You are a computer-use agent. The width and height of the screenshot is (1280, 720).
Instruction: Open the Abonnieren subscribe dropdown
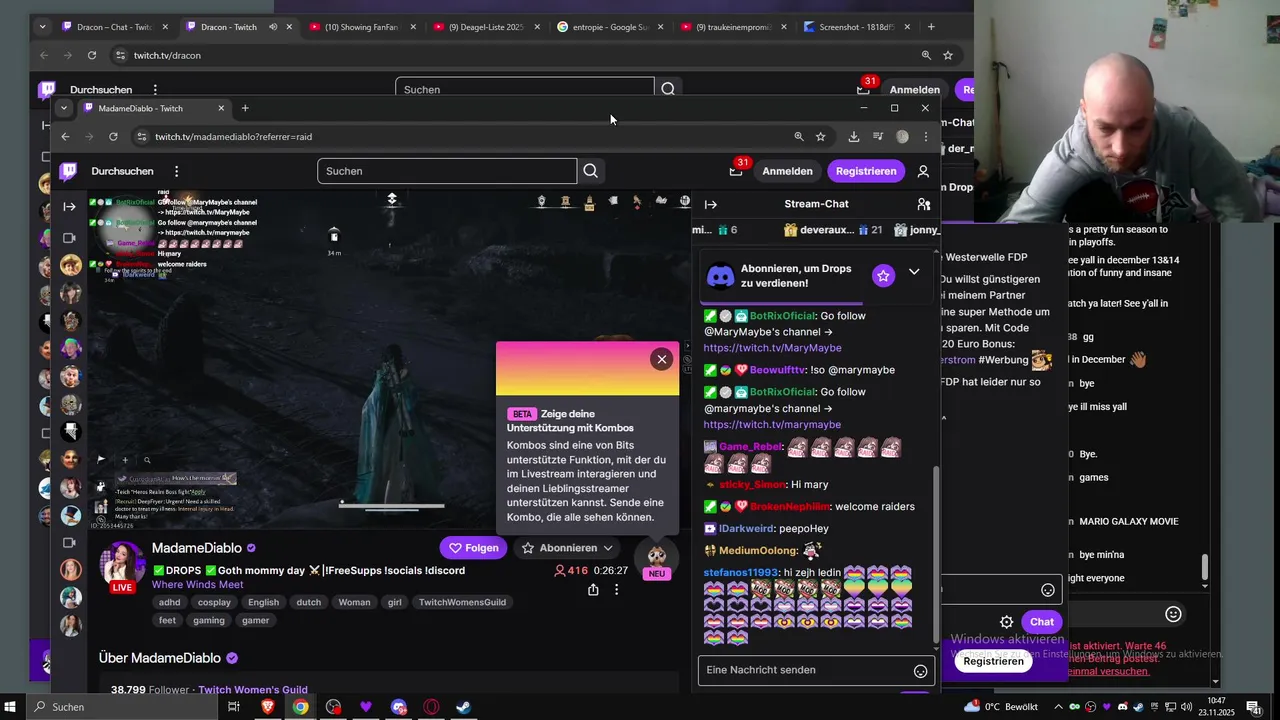(x=568, y=548)
